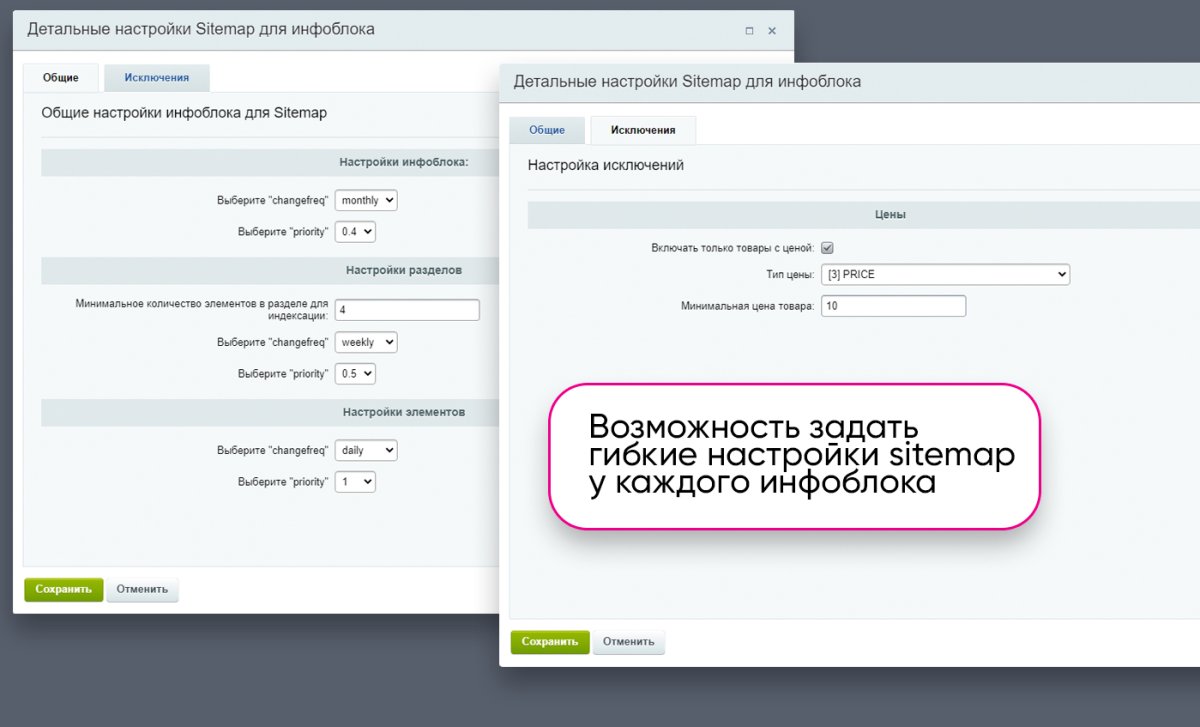Image resolution: width=1200 pixels, height=727 pixels.
Task: Open the Общие tab in back dialog
Action: tap(61, 78)
